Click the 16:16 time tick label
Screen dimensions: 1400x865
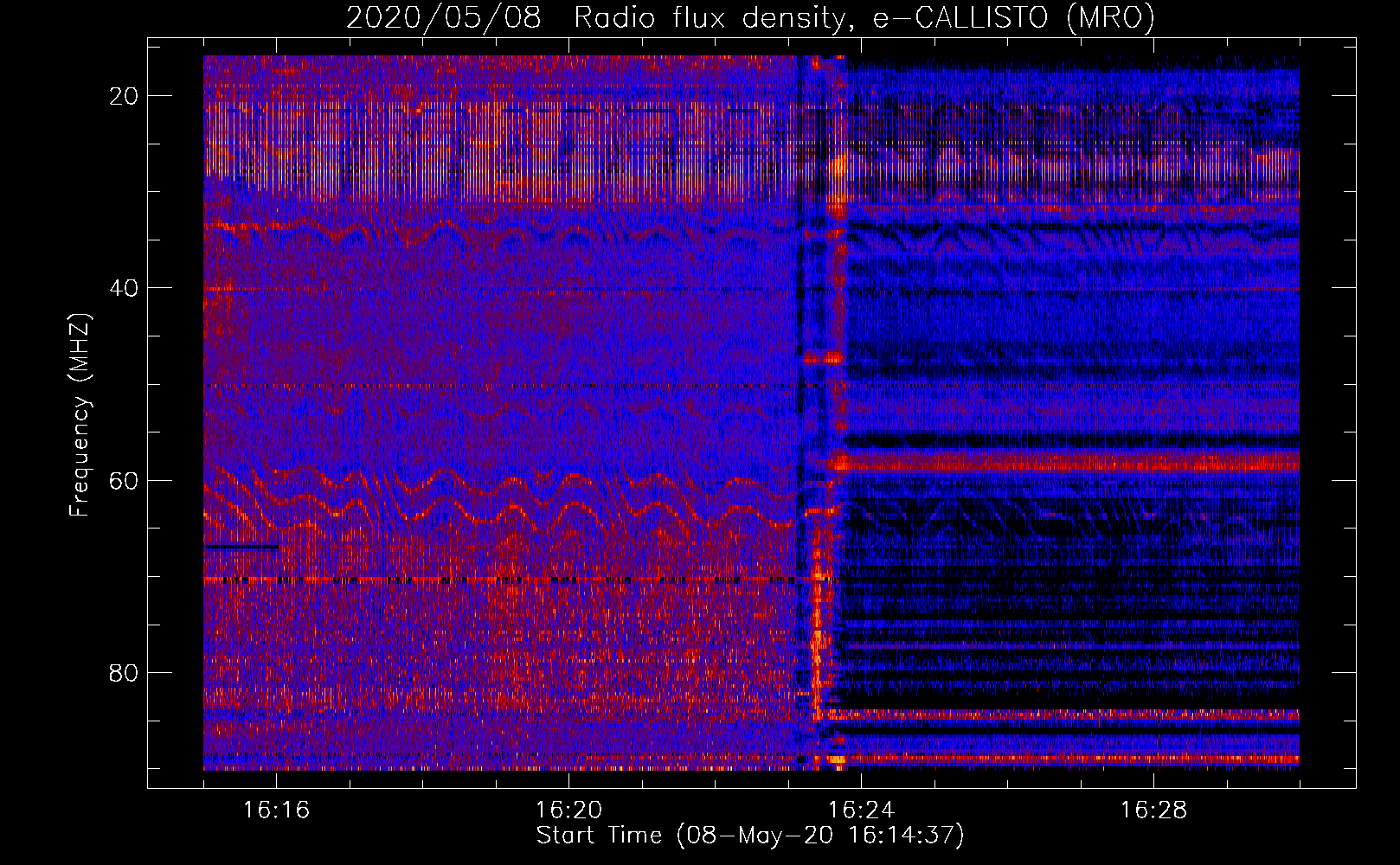[x=276, y=811]
